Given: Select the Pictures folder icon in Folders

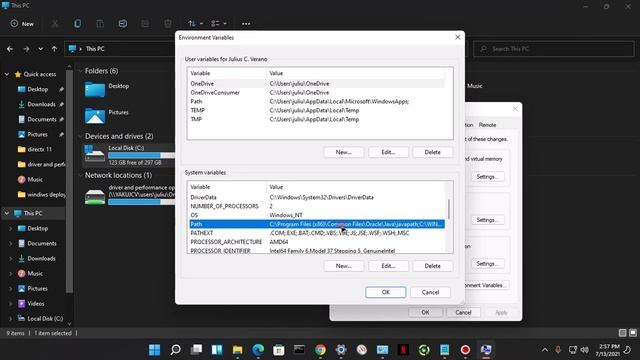Looking at the screenshot, I should pyautogui.click(x=95, y=116).
